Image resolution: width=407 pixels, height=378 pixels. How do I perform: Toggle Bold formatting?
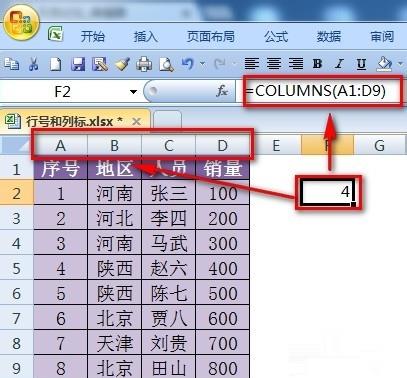click(x=317, y=63)
